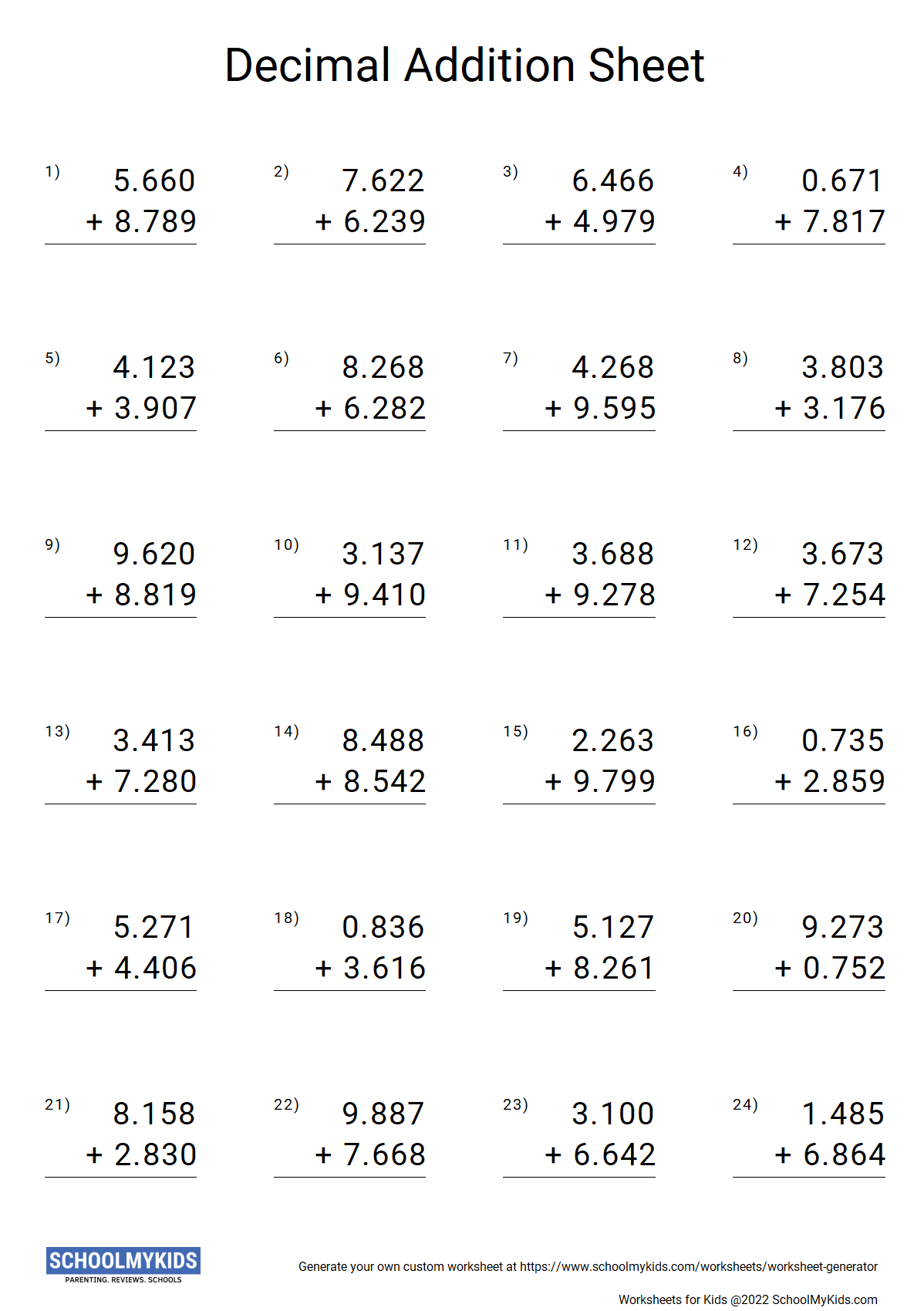
Task: Click the number 5.271 in problem 17
Action: [154, 928]
